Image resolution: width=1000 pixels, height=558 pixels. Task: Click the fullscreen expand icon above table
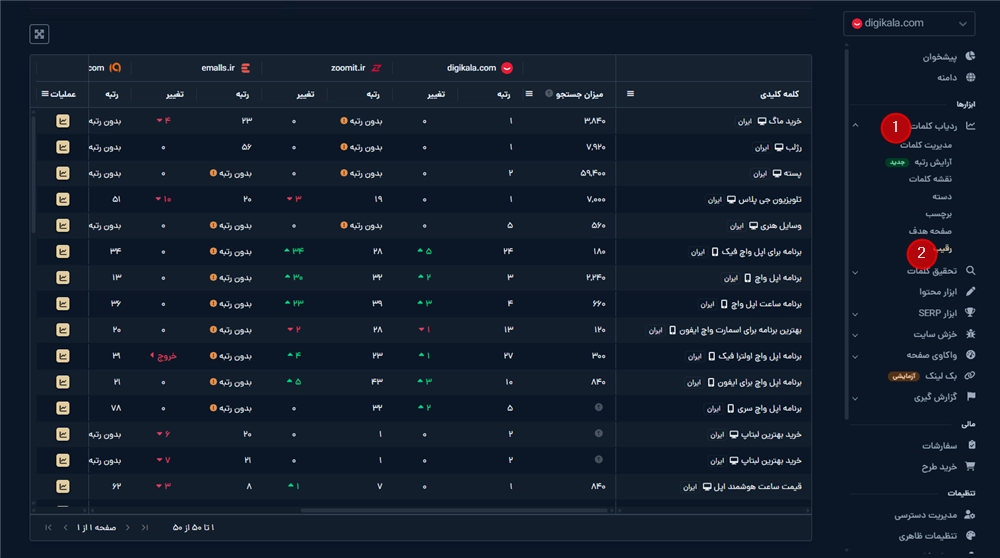40,34
